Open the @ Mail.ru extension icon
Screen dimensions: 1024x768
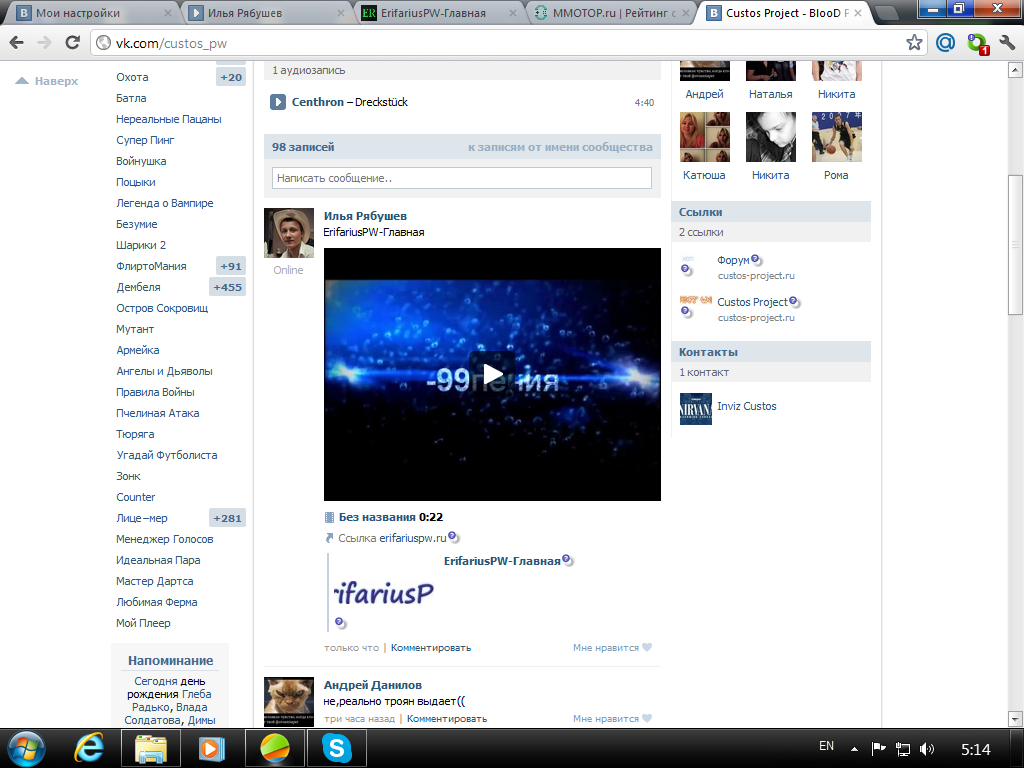pyautogui.click(x=945, y=43)
